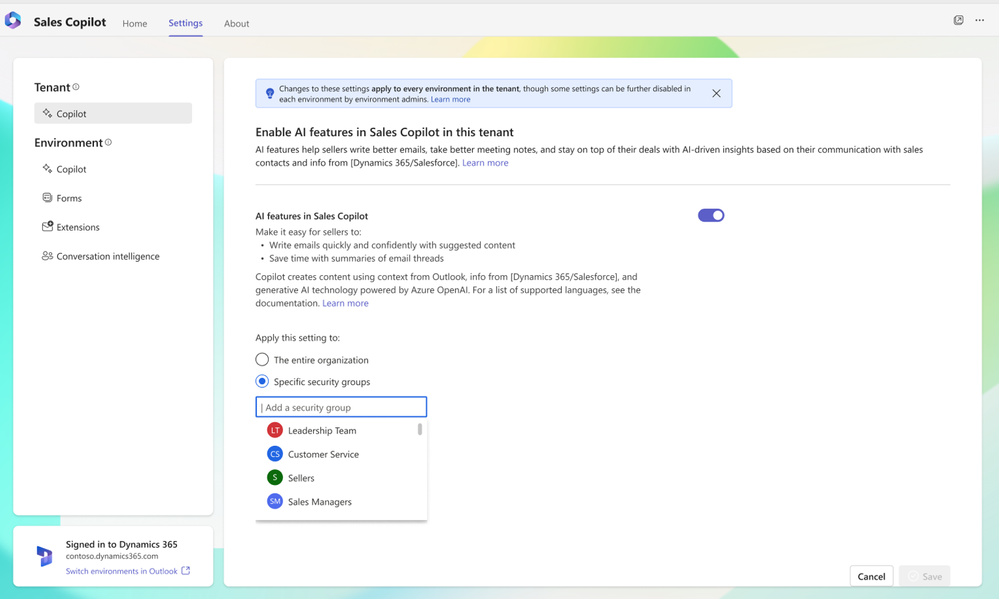The image size is (999, 599).
Task: Click the Leadership Team LT avatar
Action: pos(275,430)
